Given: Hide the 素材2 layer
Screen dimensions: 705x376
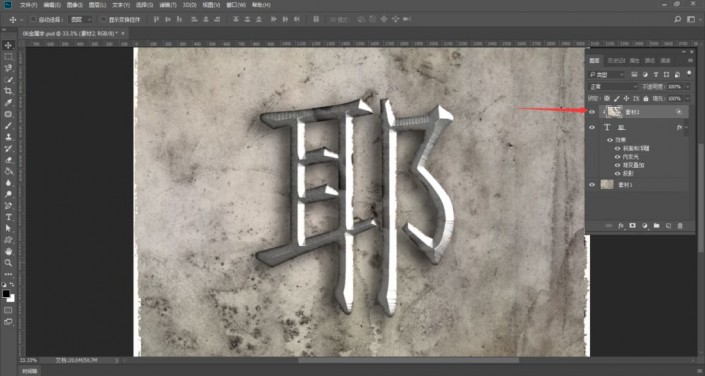Looking at the screenshot, I should point(592,112).
